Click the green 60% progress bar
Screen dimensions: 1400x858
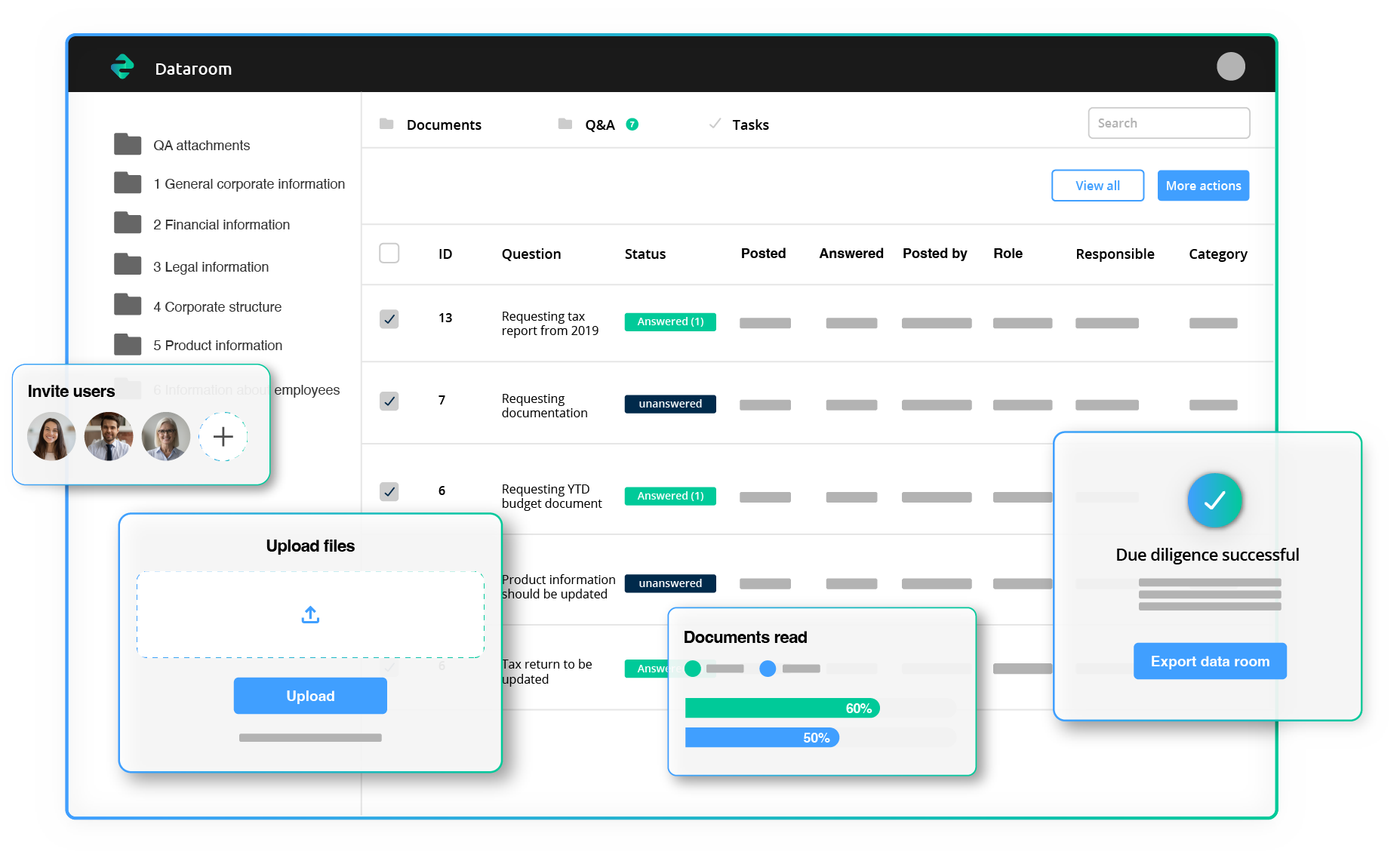(x=783, y=708)
